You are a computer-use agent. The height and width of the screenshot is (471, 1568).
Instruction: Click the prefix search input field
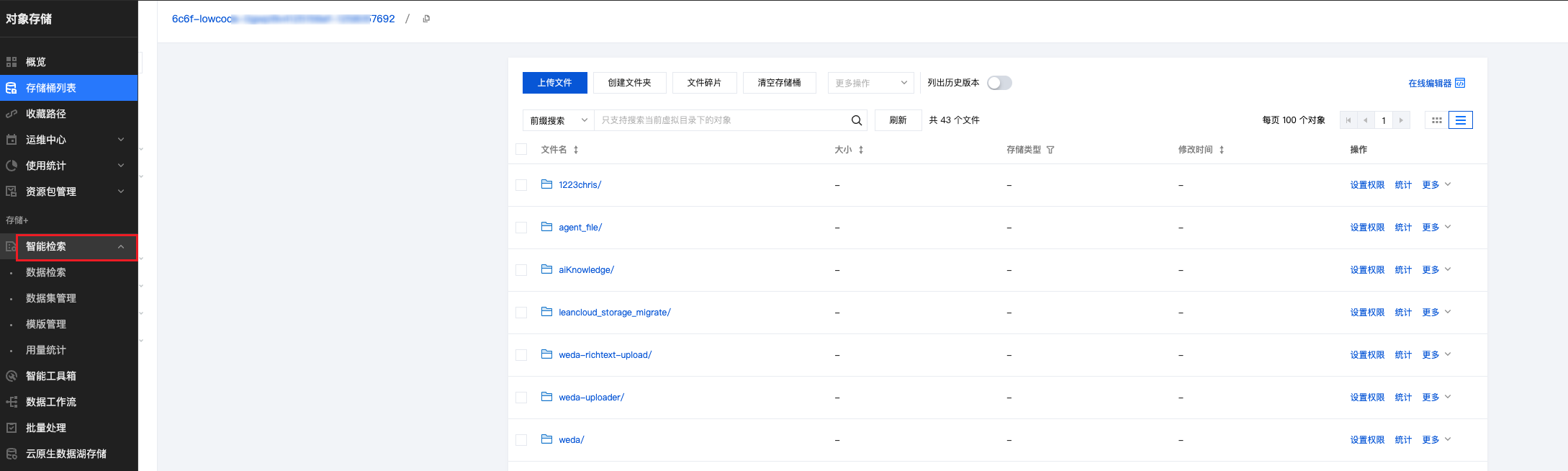pos(720,120)
